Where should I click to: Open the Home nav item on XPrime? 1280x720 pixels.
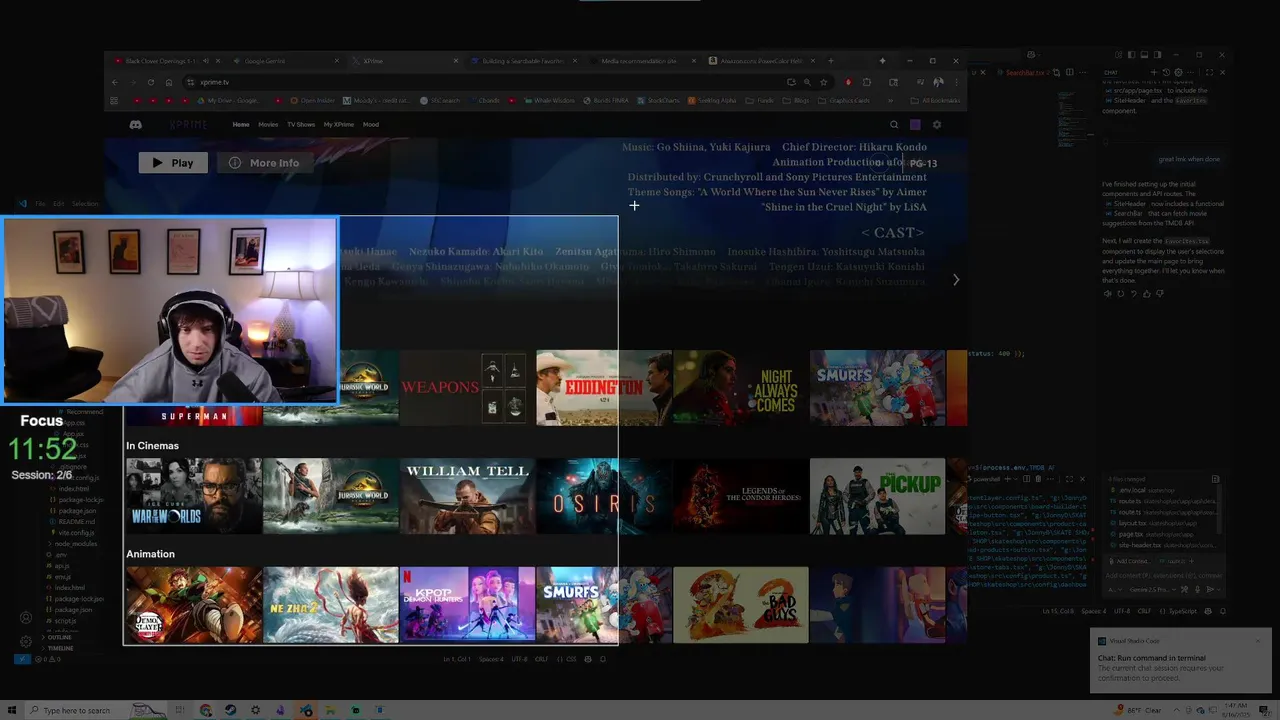pyautogui.click(x=241, y=125)
